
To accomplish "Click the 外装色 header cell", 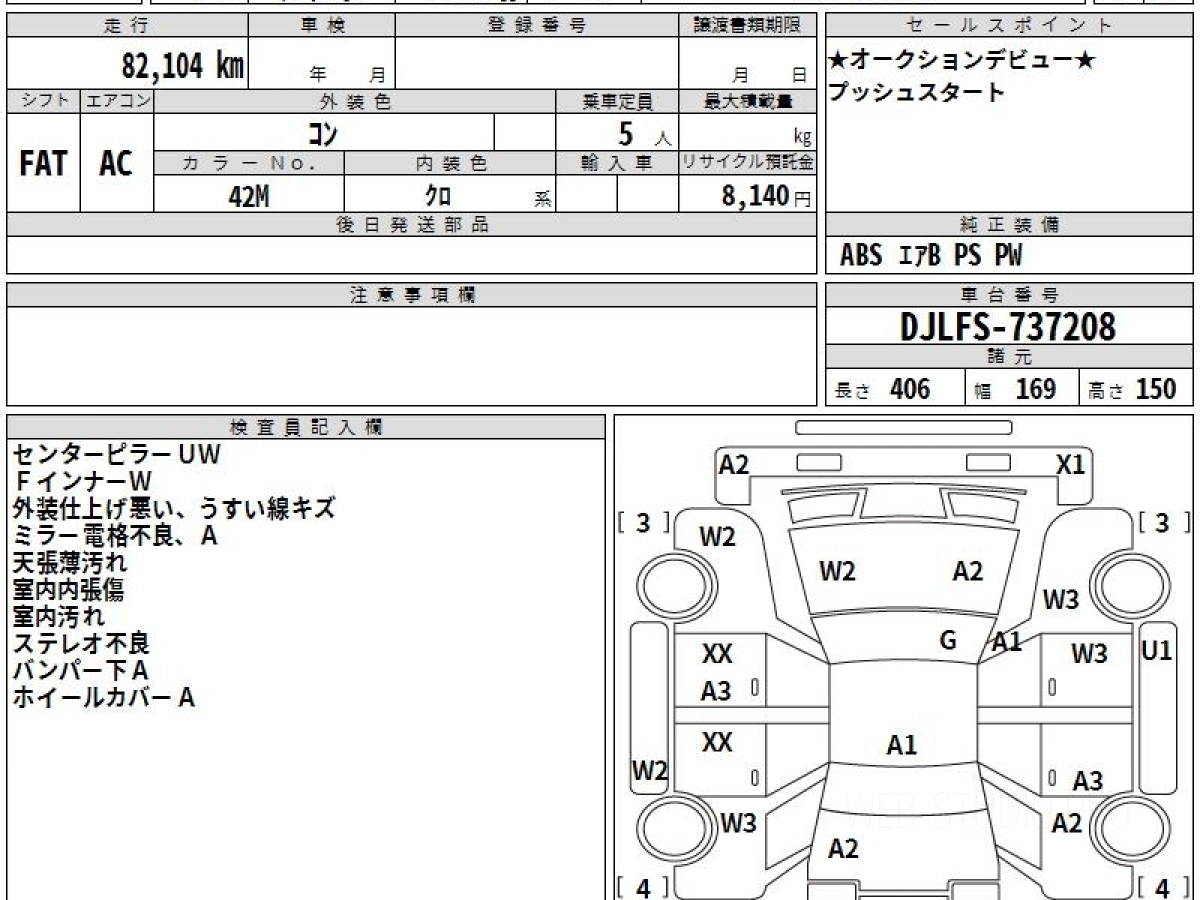I will (x=355, y=101).
